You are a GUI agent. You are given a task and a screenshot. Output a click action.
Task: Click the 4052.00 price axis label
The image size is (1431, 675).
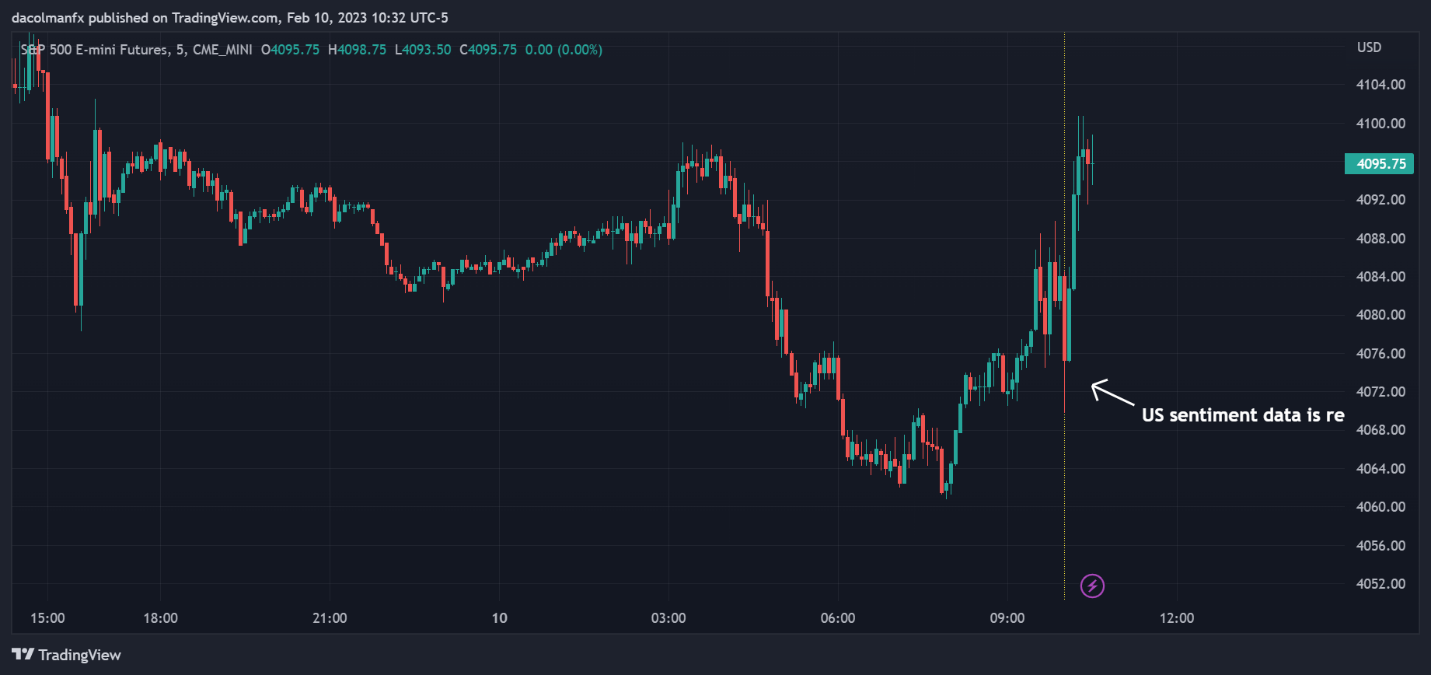pos(1382,584)
